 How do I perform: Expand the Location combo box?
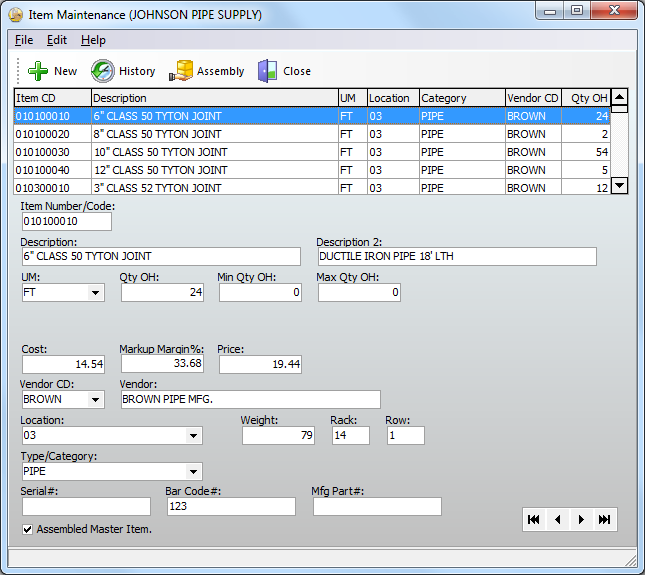click(193, 436)
